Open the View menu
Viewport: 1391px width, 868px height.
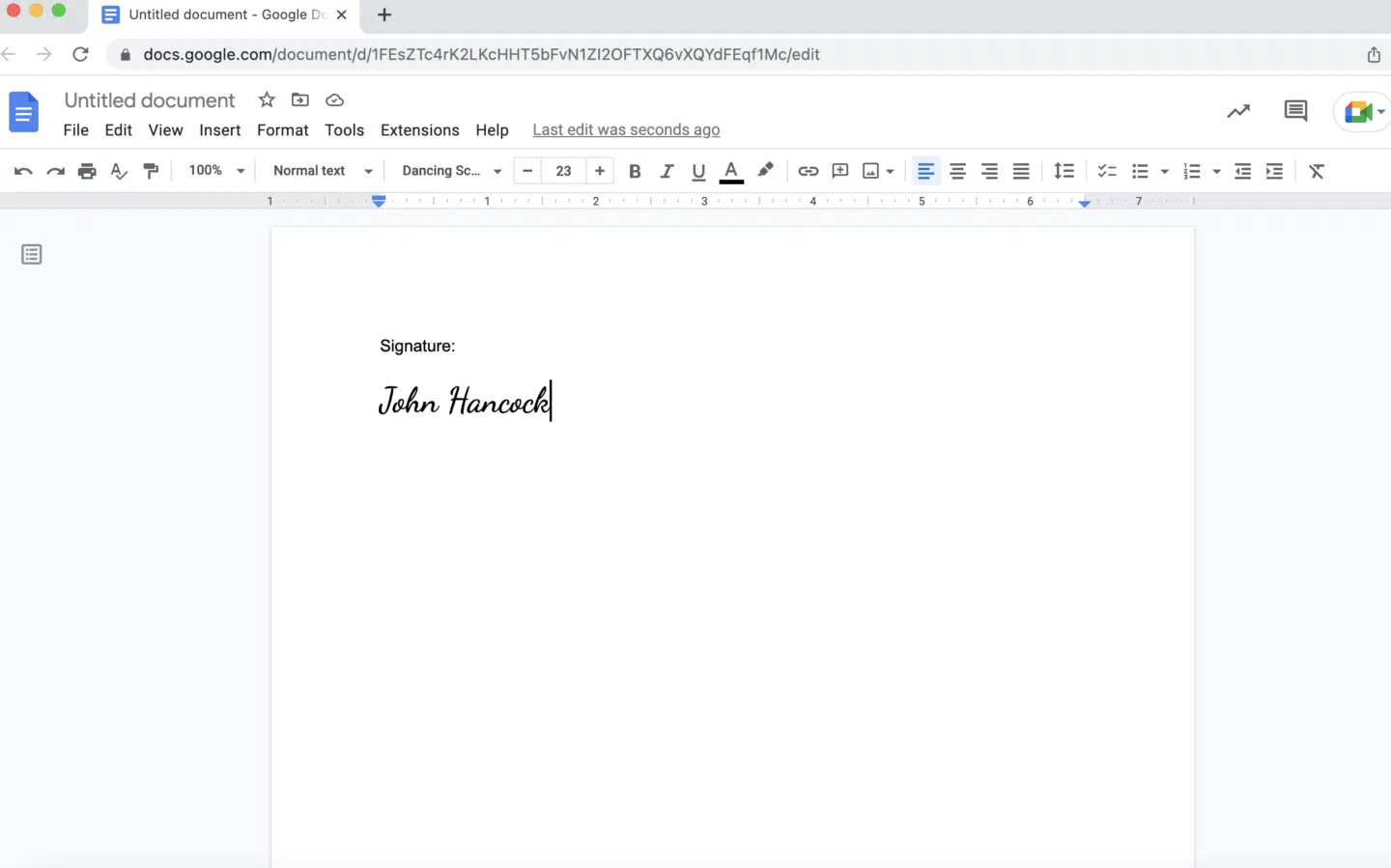tap(165, 129)
